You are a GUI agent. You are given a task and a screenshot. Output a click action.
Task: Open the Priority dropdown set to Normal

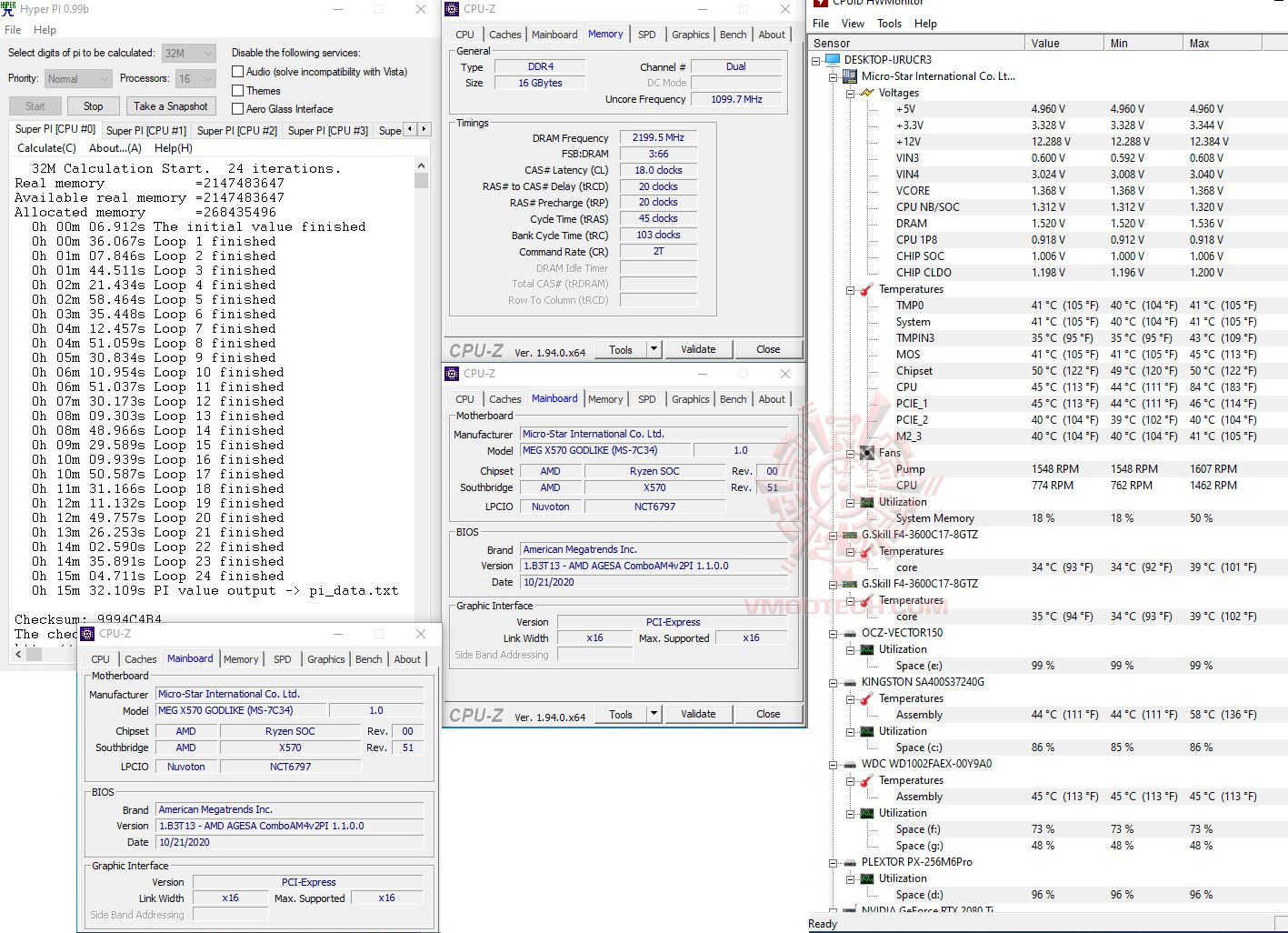[78, 79]
